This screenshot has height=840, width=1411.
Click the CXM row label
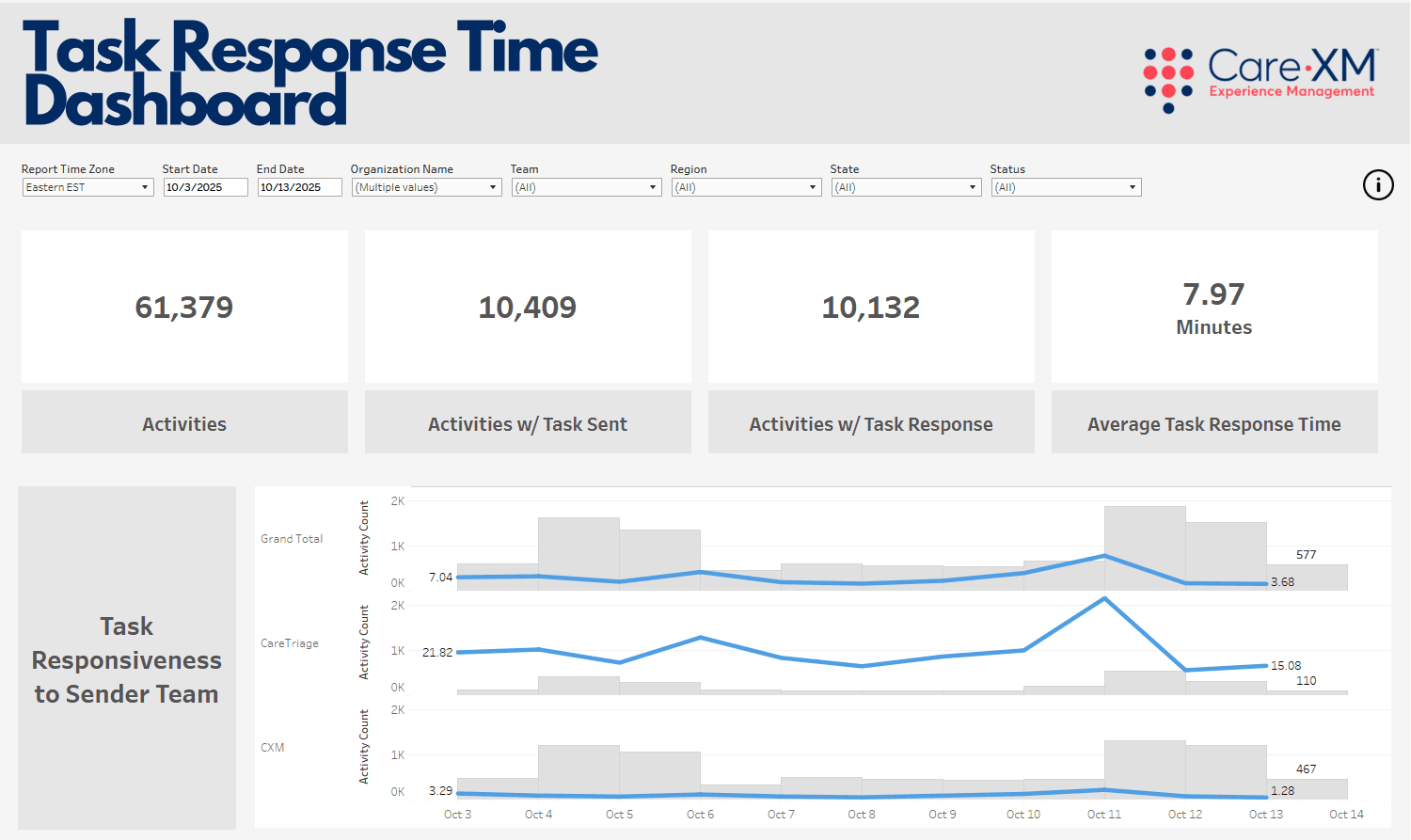pos(272,748)
